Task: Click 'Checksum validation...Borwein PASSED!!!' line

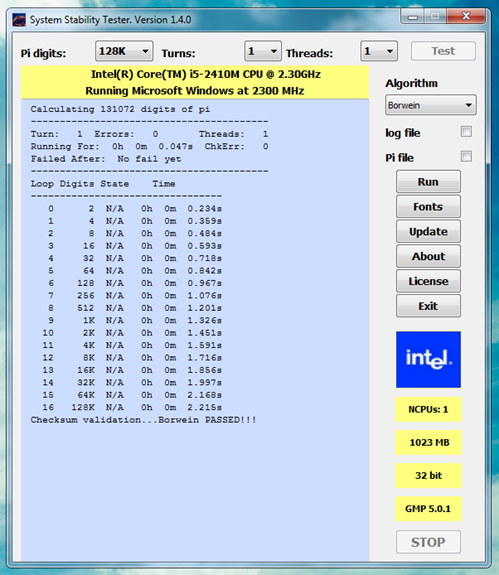Action: (143, 420)
